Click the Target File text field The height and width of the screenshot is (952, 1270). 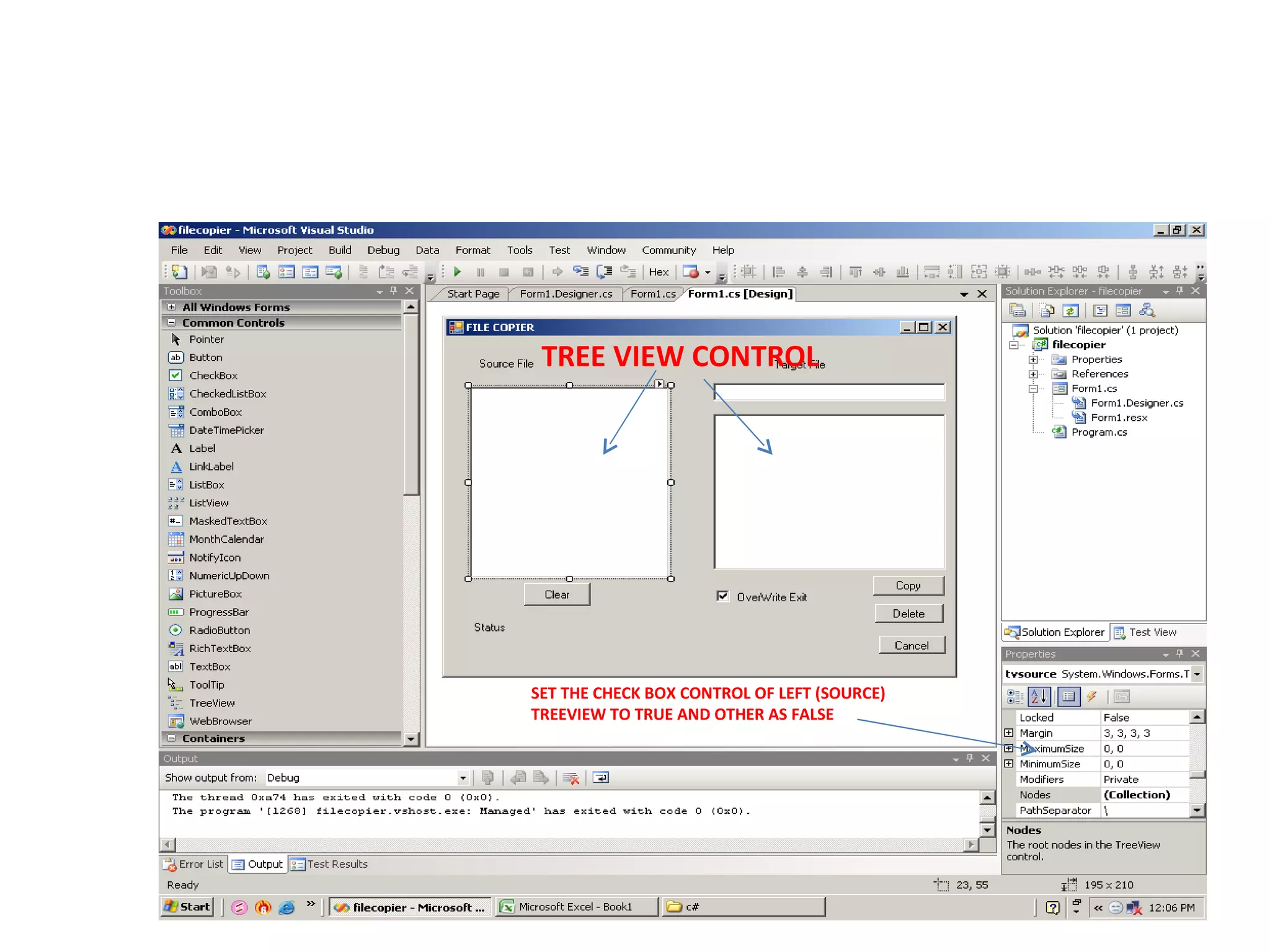coord(828,392)
